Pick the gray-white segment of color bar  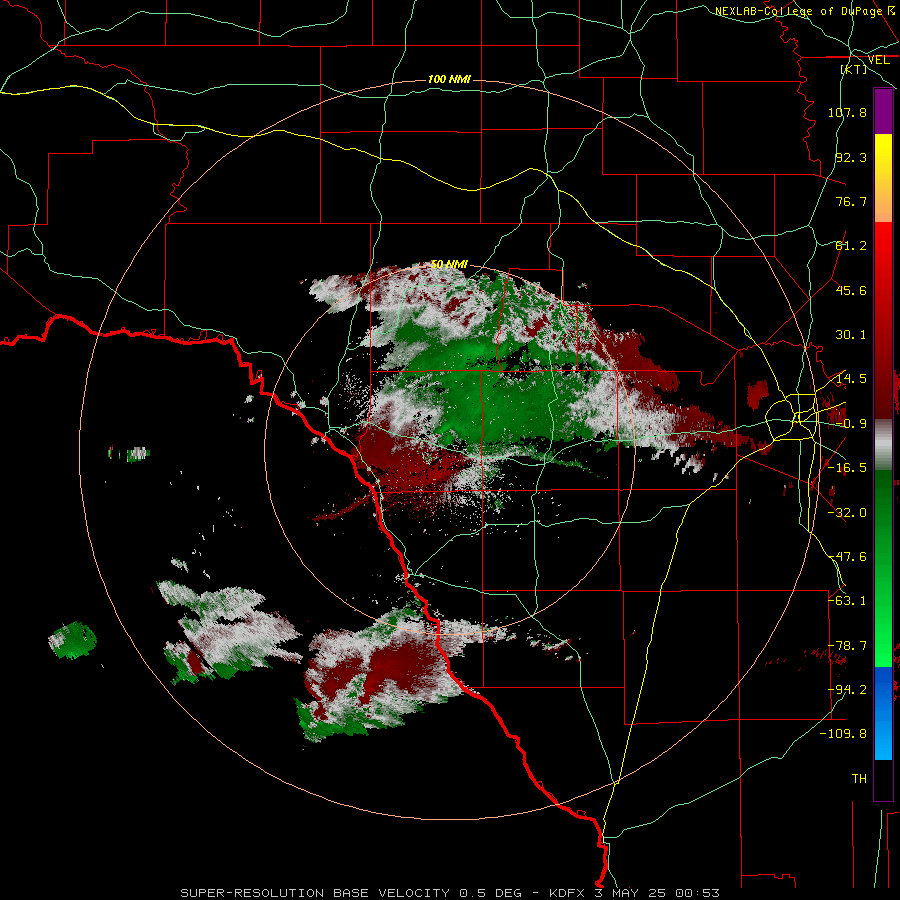[883, 445]
